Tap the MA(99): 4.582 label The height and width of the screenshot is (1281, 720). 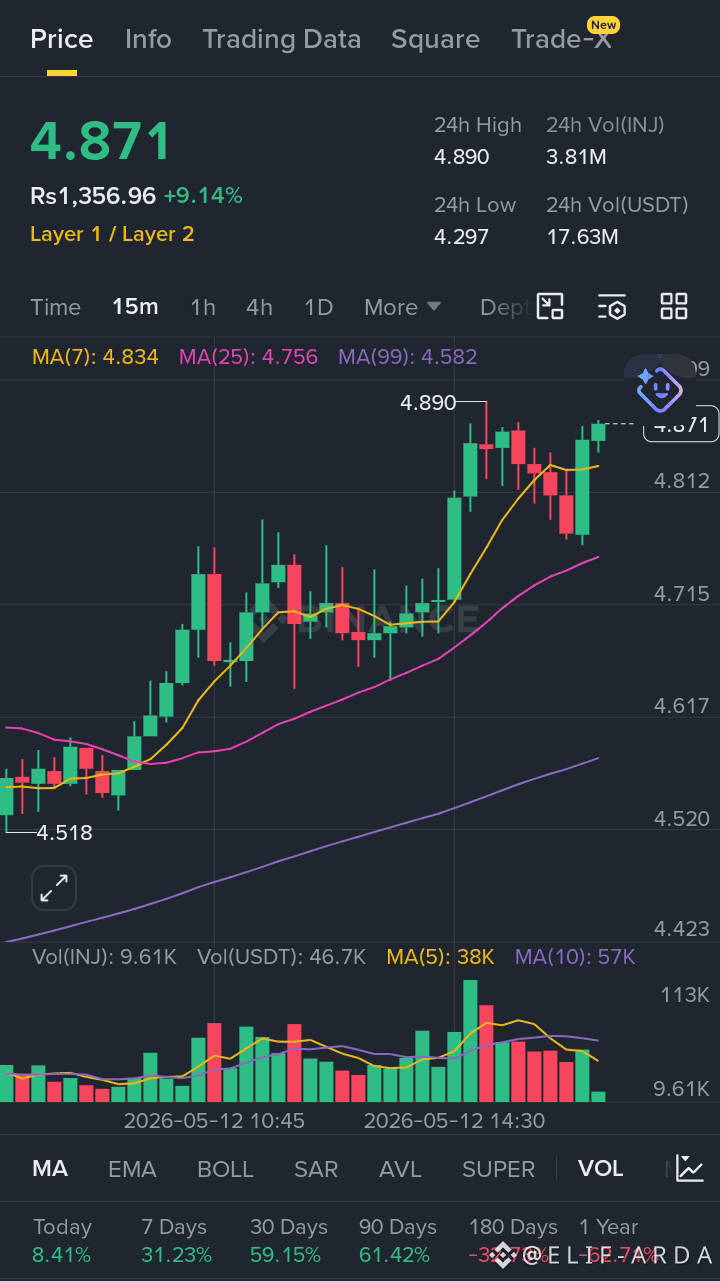(x=407, y=357)
